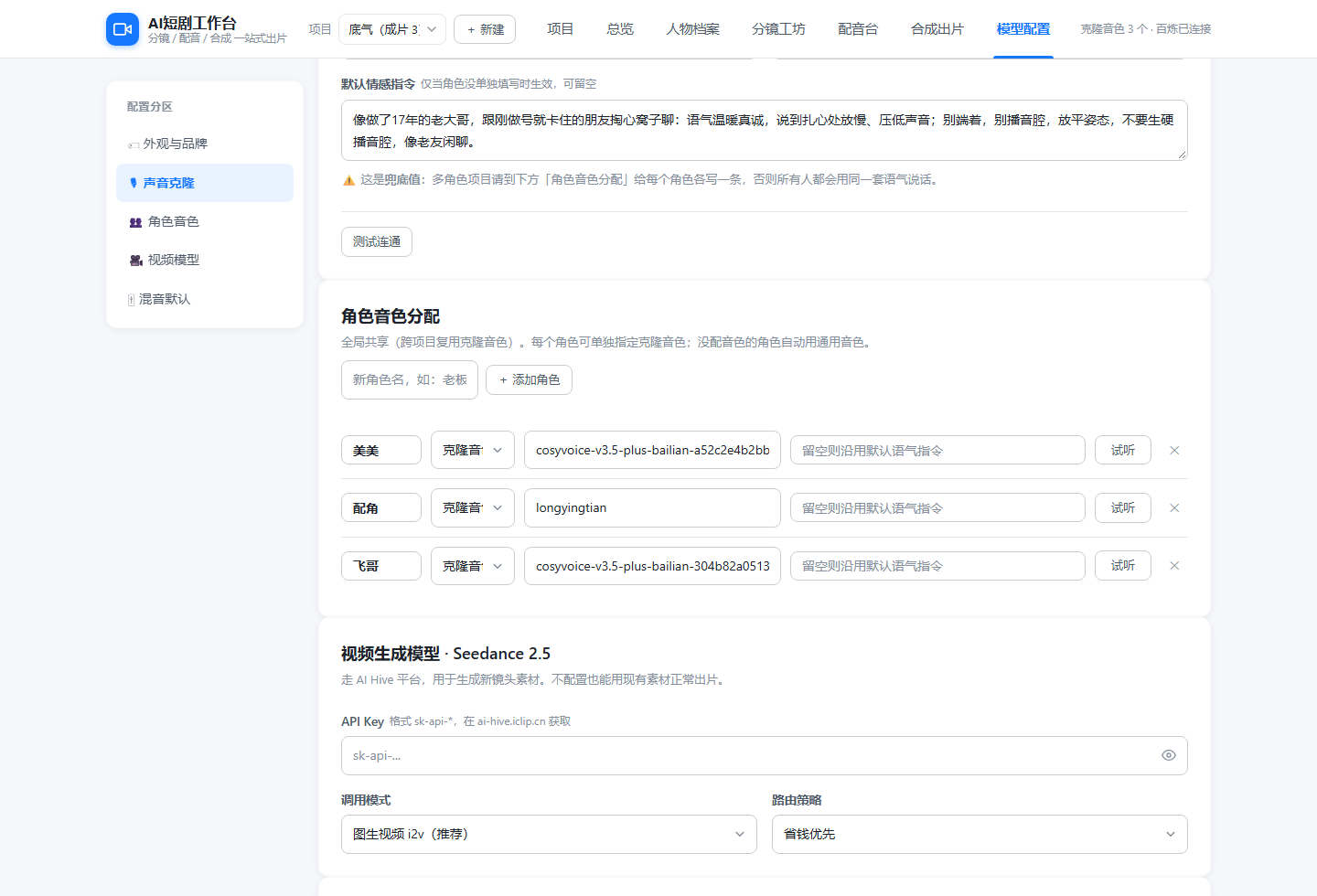Select 外观与品牌 in the sidebar

click(x=205, y=144)
